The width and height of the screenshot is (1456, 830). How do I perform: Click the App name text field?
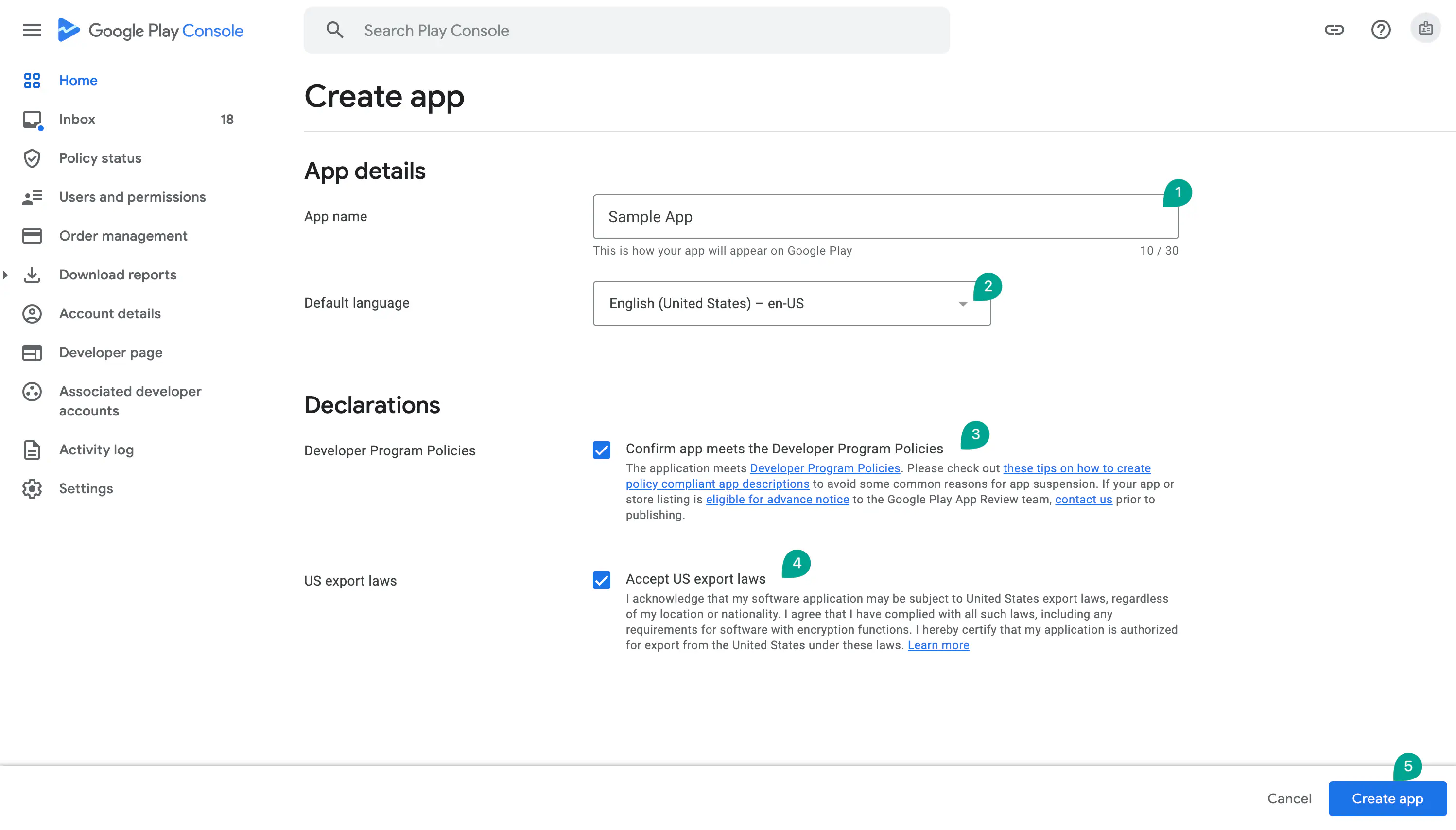pyautogui.click(x=885, y=217)
